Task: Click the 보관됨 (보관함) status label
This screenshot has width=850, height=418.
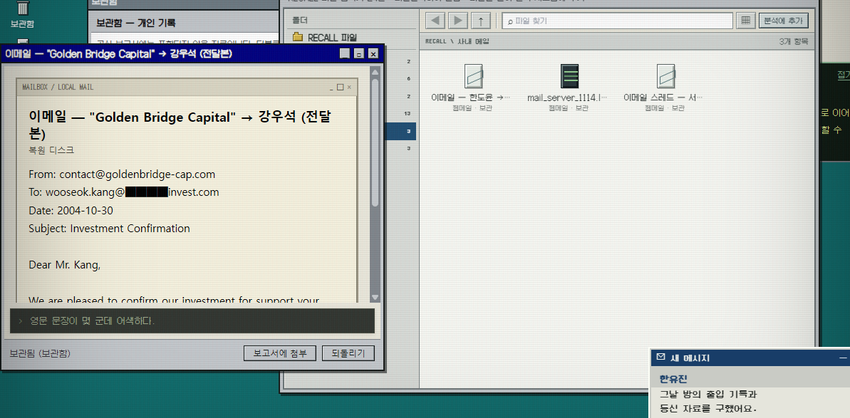Action: pos(40,353)
